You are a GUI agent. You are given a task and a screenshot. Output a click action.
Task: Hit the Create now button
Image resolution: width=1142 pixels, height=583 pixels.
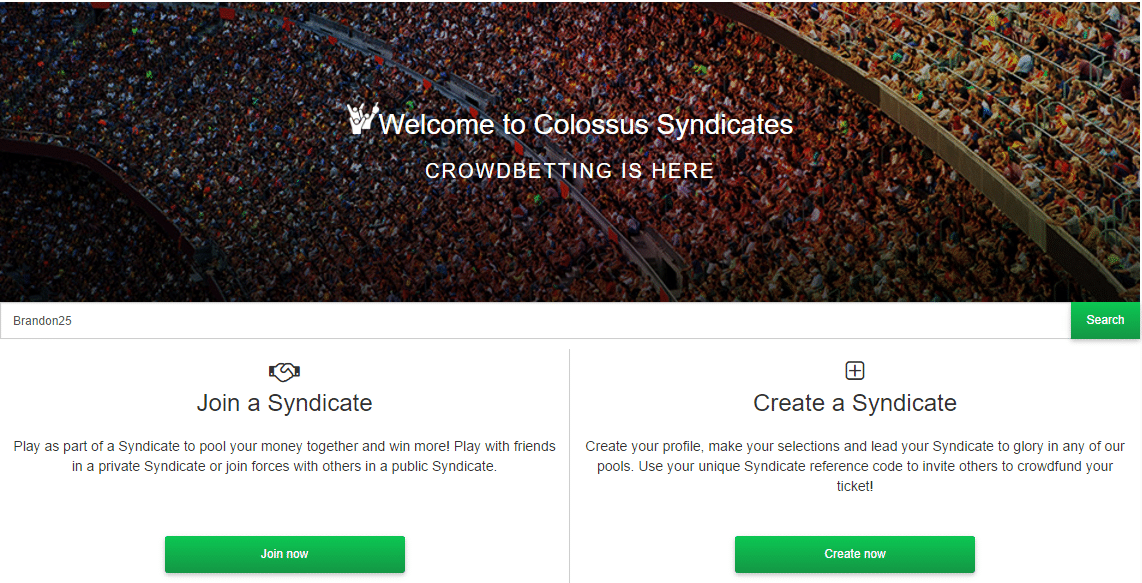[854, 554]
